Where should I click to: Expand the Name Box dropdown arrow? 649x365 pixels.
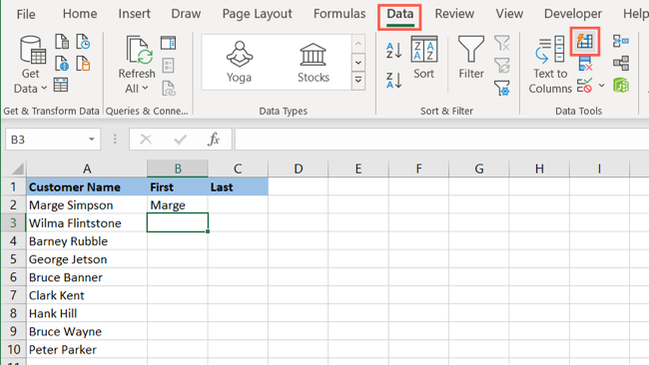pos(91,139)
